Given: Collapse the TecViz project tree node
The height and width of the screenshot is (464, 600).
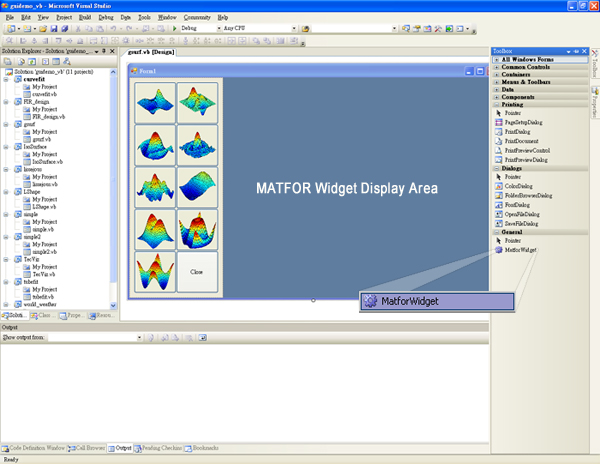Looking at the screenshot, I should (6, 260).
